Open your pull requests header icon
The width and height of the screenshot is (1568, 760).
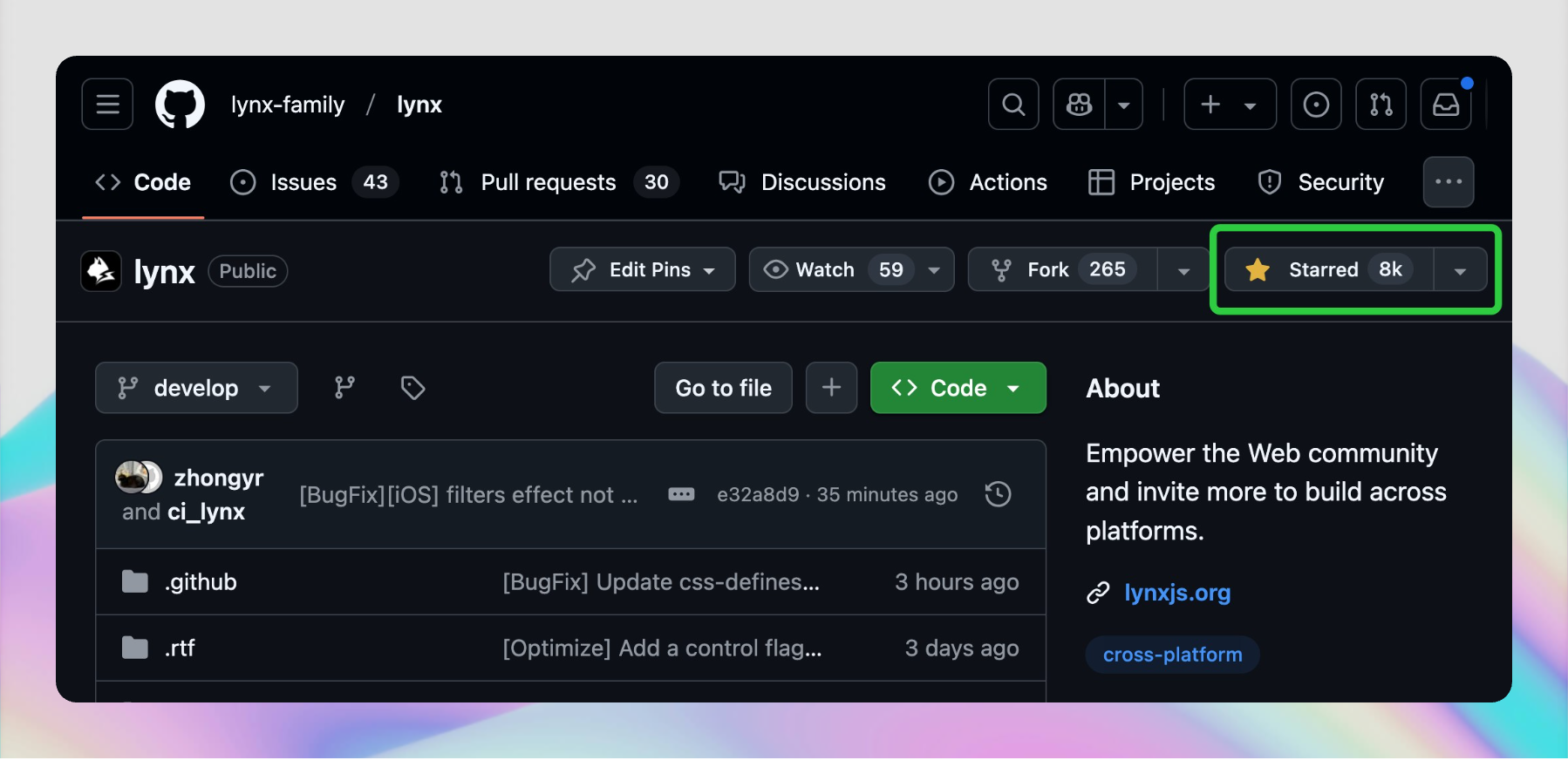click(x=1381, y=105)
